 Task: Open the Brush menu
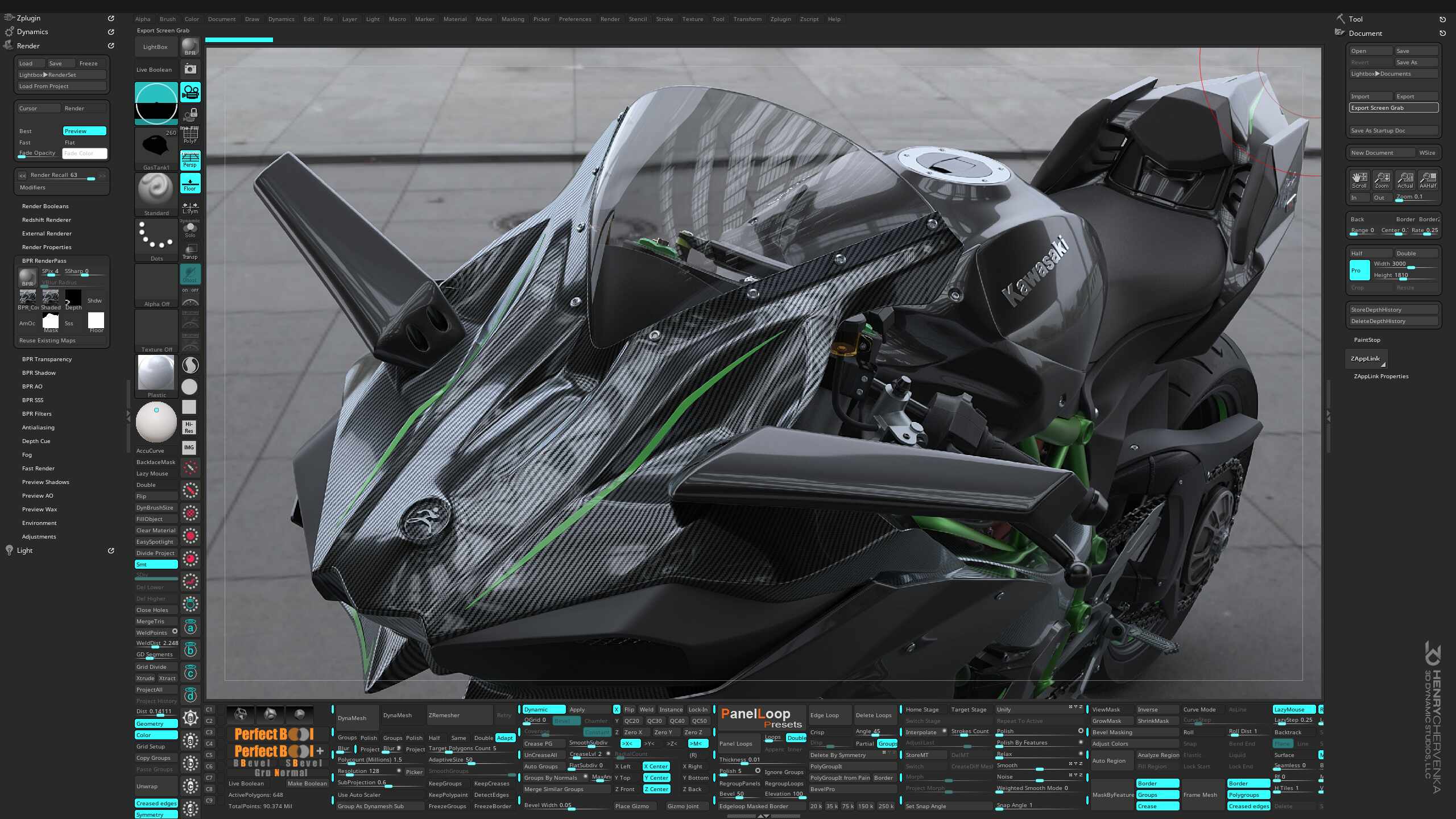pyautogui.click(x=167, y=19)
